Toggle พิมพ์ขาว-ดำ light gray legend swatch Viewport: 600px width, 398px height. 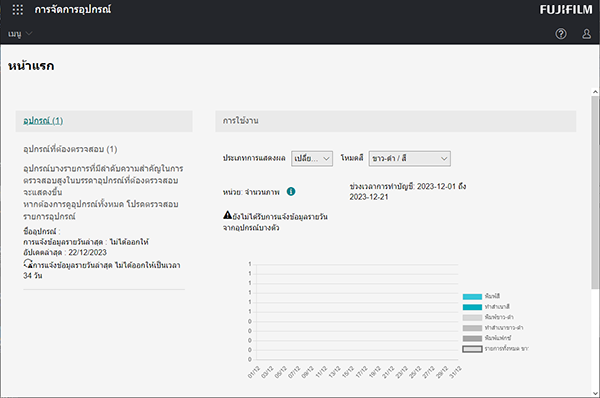(472, 318)
